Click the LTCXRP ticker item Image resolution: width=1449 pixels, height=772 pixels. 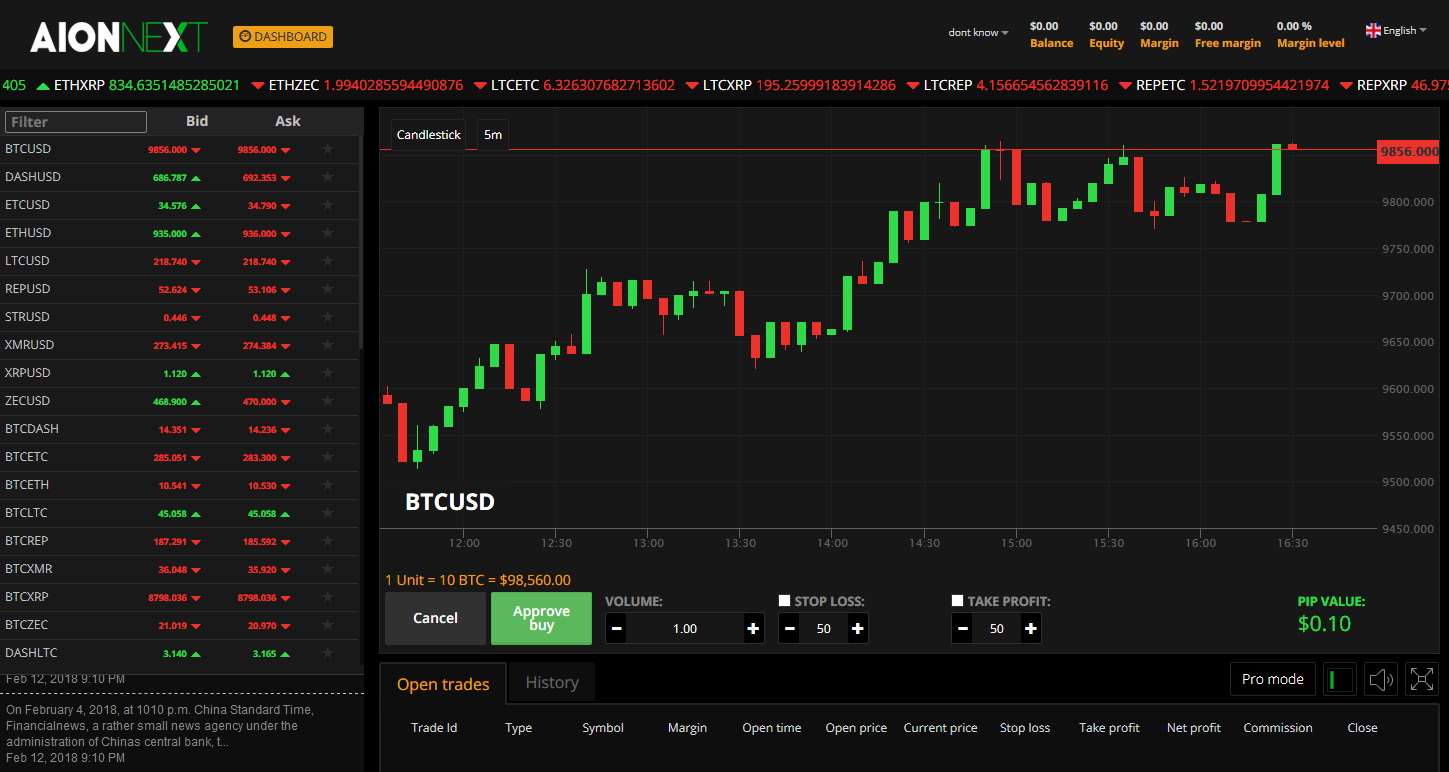[x=800, y=85]
